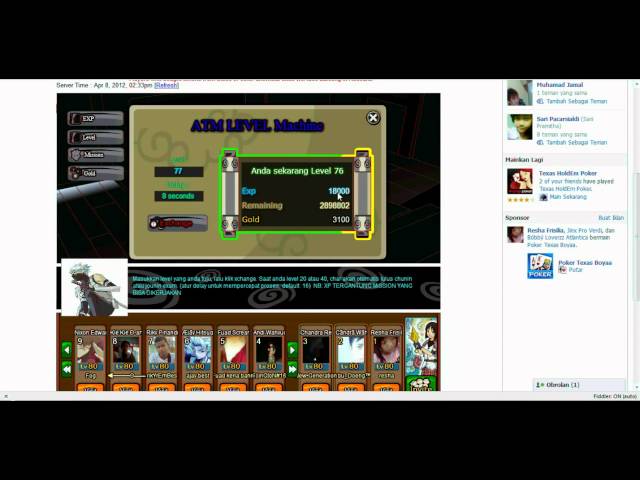Go to previous friends with single left arrow
This screenshot has width=640, height=480.
click(67, 350)
